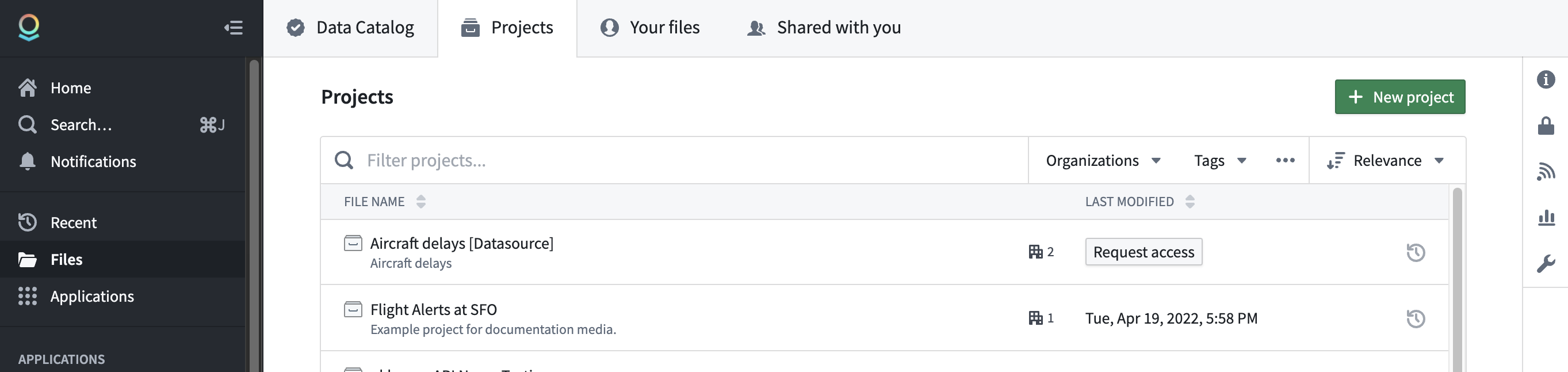Screen dimensions: 1568x372
Task: Expand the Organizations filter dropdown
Action: pos(1103,161)
